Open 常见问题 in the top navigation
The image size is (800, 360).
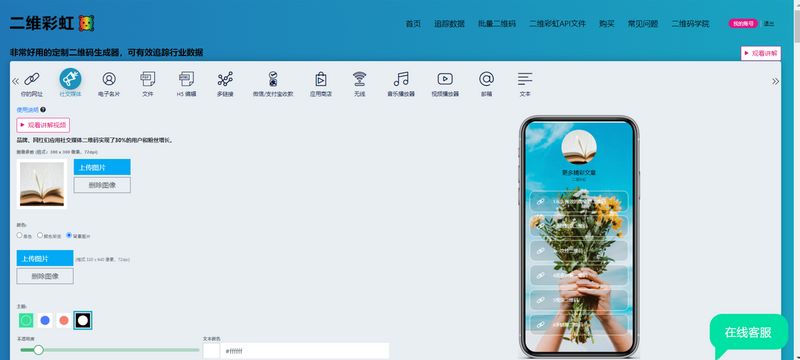643,24
